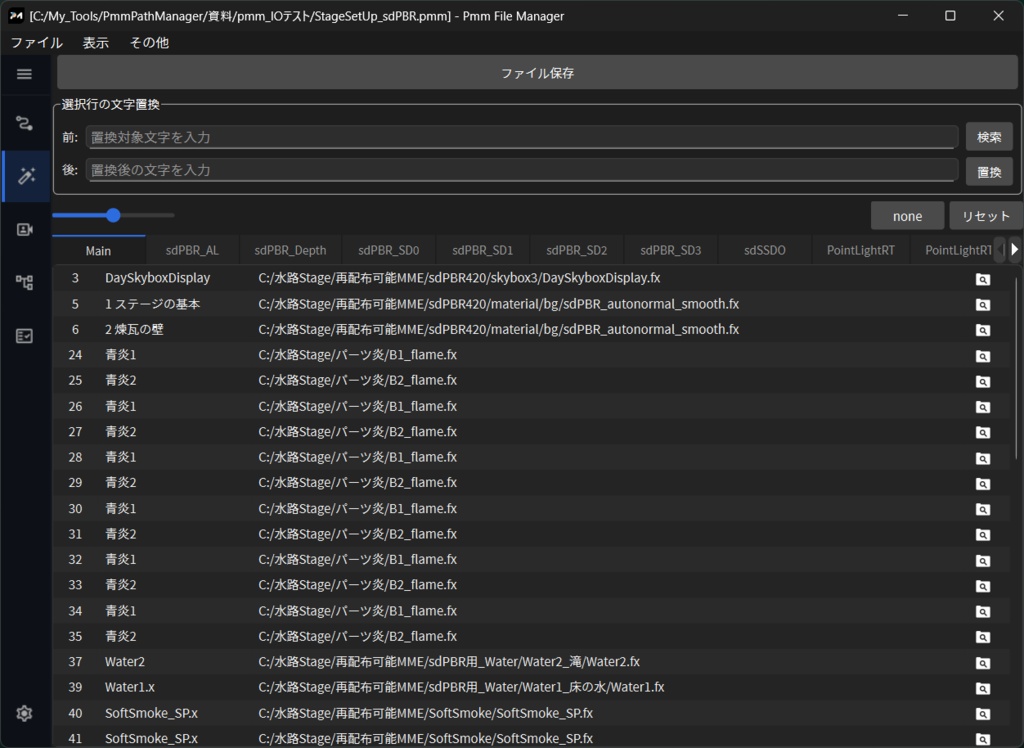Click the magnifier icon on the DaySkyboxDisplay row

coord(983,277)
